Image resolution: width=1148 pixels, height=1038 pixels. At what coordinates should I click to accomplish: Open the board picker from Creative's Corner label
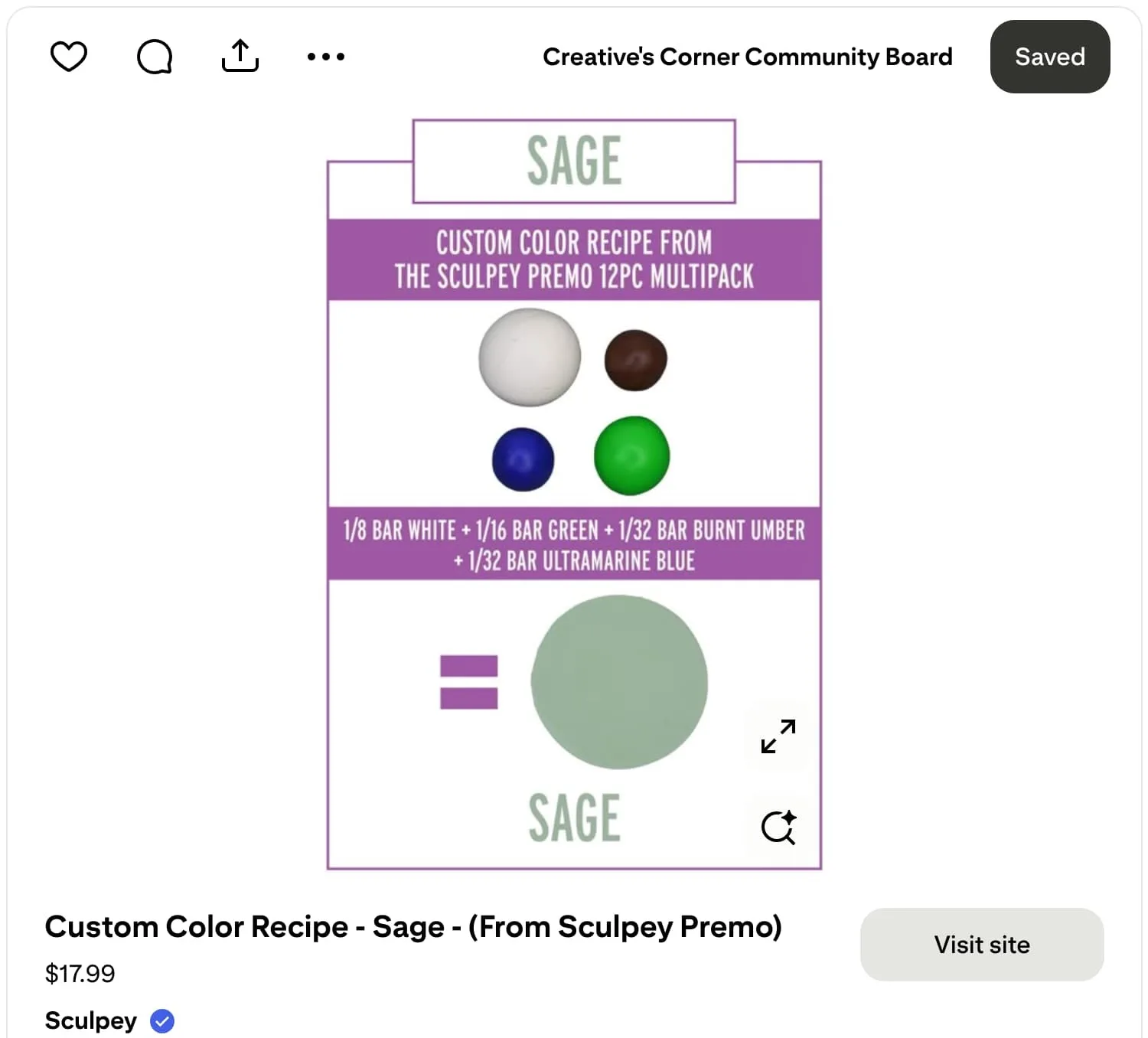[748, 57]
